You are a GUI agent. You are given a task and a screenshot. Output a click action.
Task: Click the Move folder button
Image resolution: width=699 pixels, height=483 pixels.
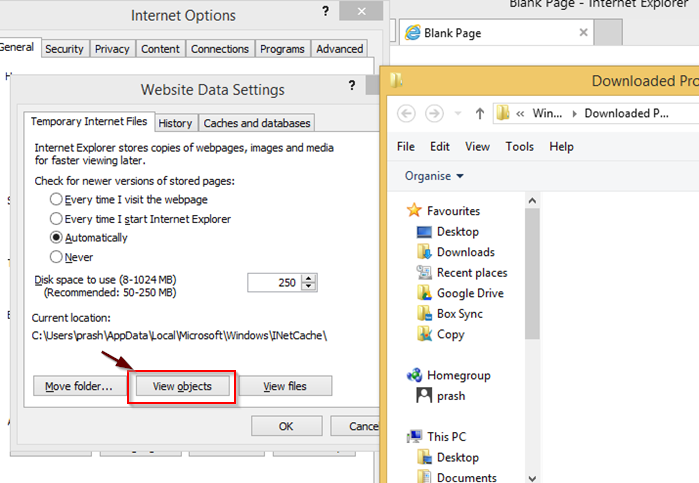click(78, 386)
